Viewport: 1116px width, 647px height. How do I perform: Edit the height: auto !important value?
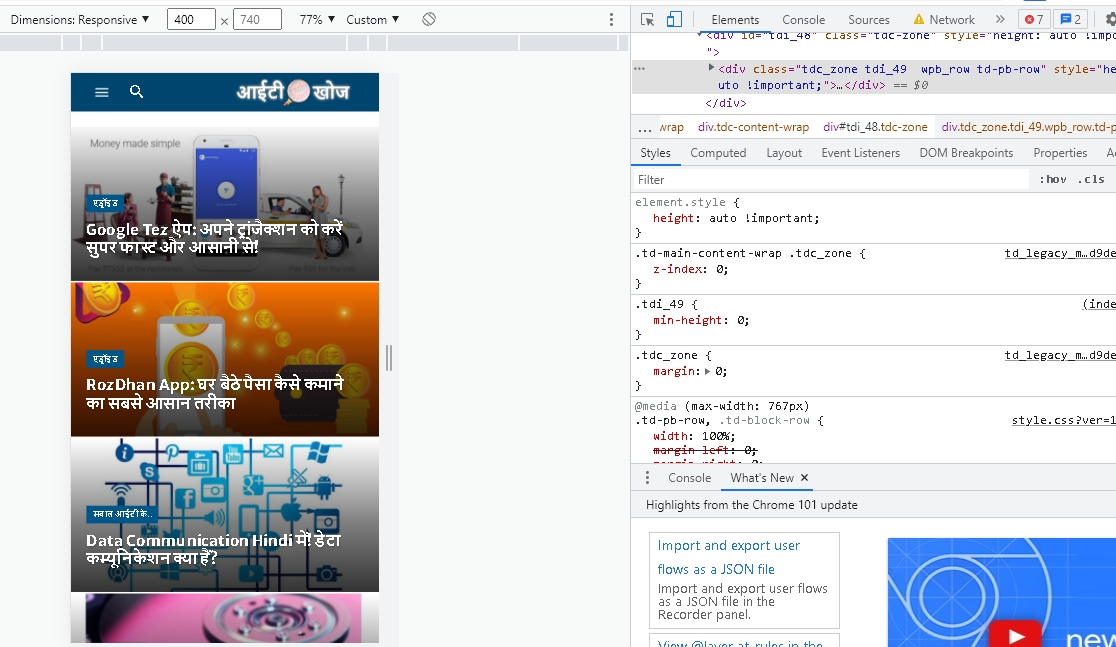pos(764,219)
